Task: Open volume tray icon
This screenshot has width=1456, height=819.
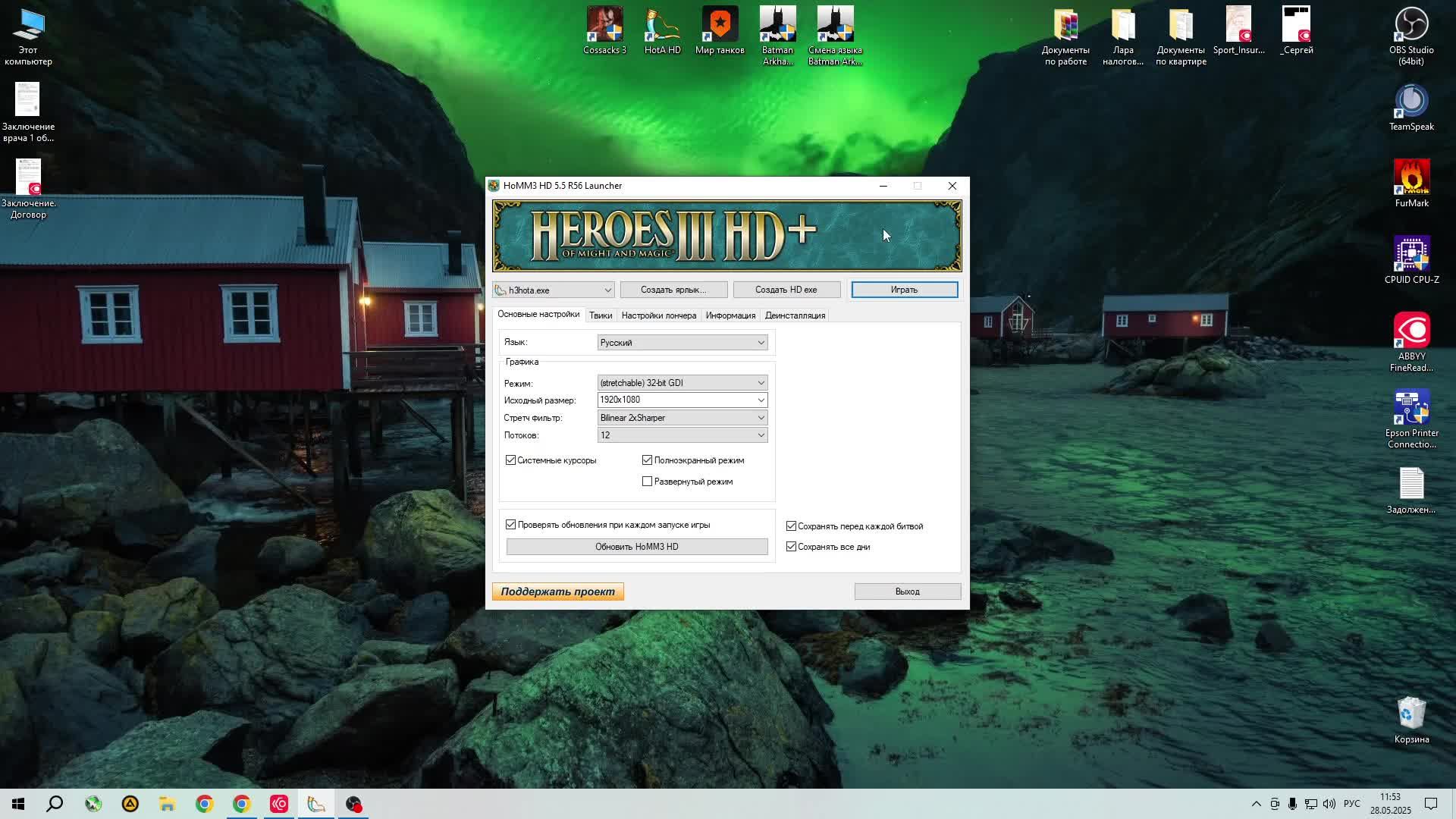Action: [1329, 804]
